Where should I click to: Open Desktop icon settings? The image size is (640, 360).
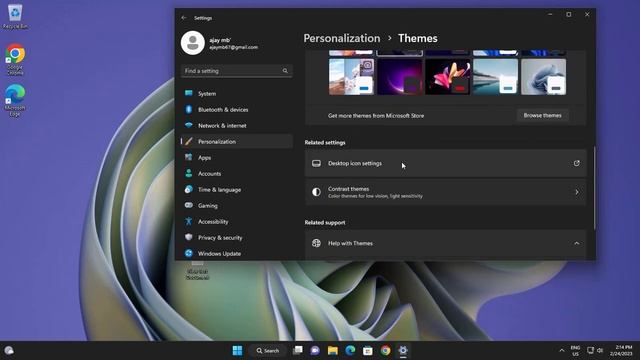pyautogui.click(x=445, y=163)
